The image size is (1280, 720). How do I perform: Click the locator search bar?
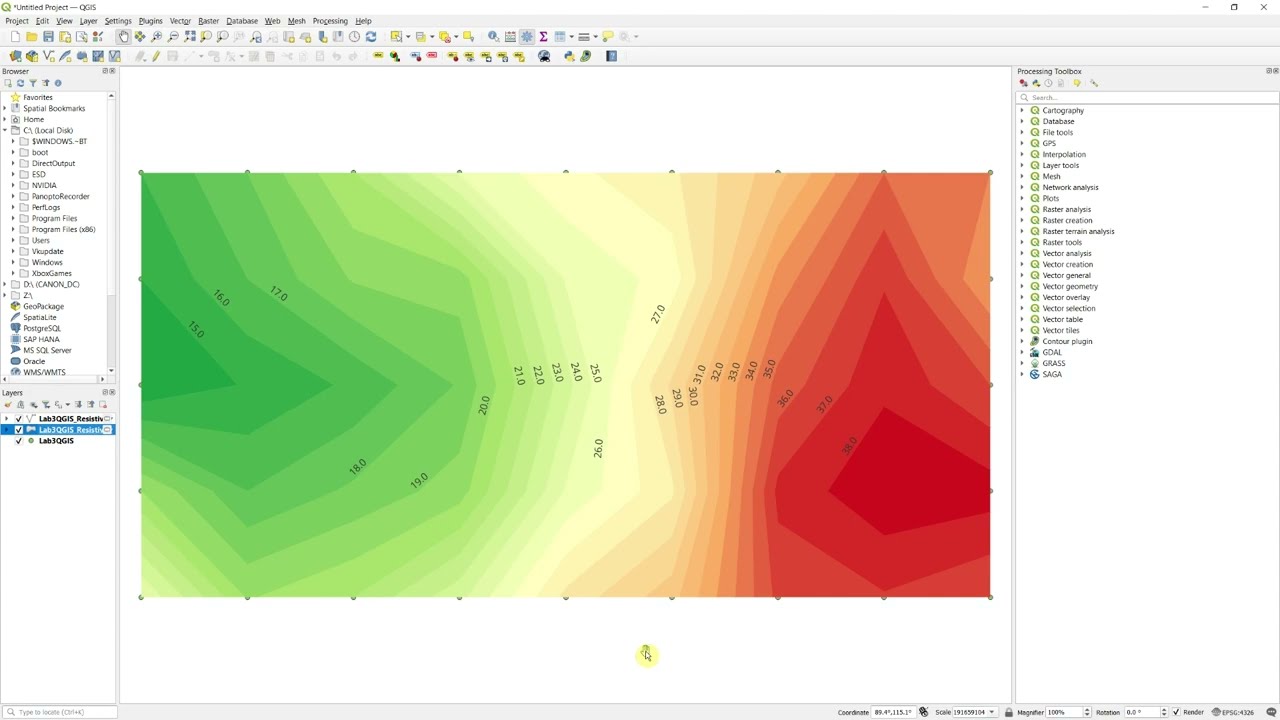click(x=58, y=712)
